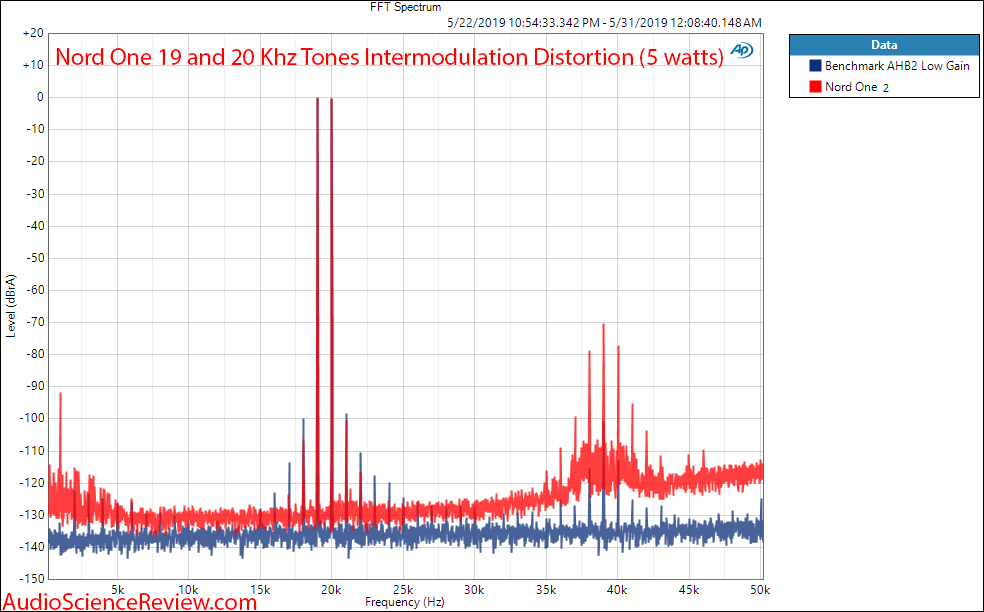Click the red Nord One legend swatch
The width and height of the screenshot is (984, 612).
(815, 87)
